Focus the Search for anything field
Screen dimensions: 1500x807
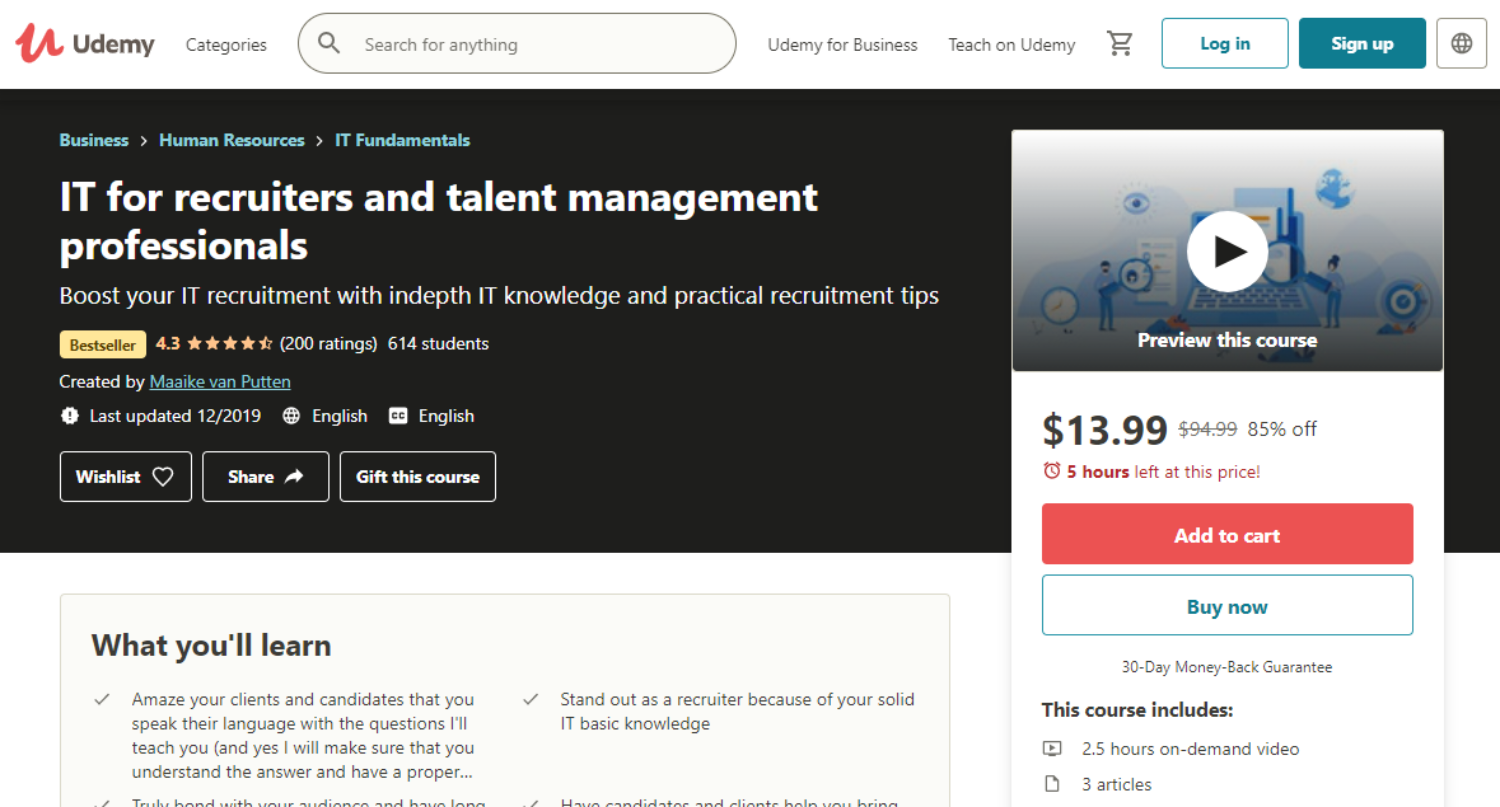click(540, 45)
